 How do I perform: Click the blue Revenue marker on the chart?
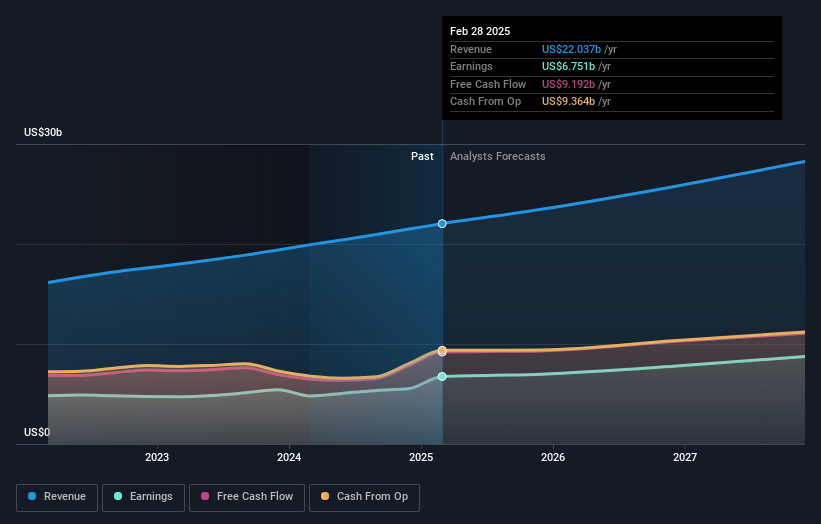coord(442,224)
